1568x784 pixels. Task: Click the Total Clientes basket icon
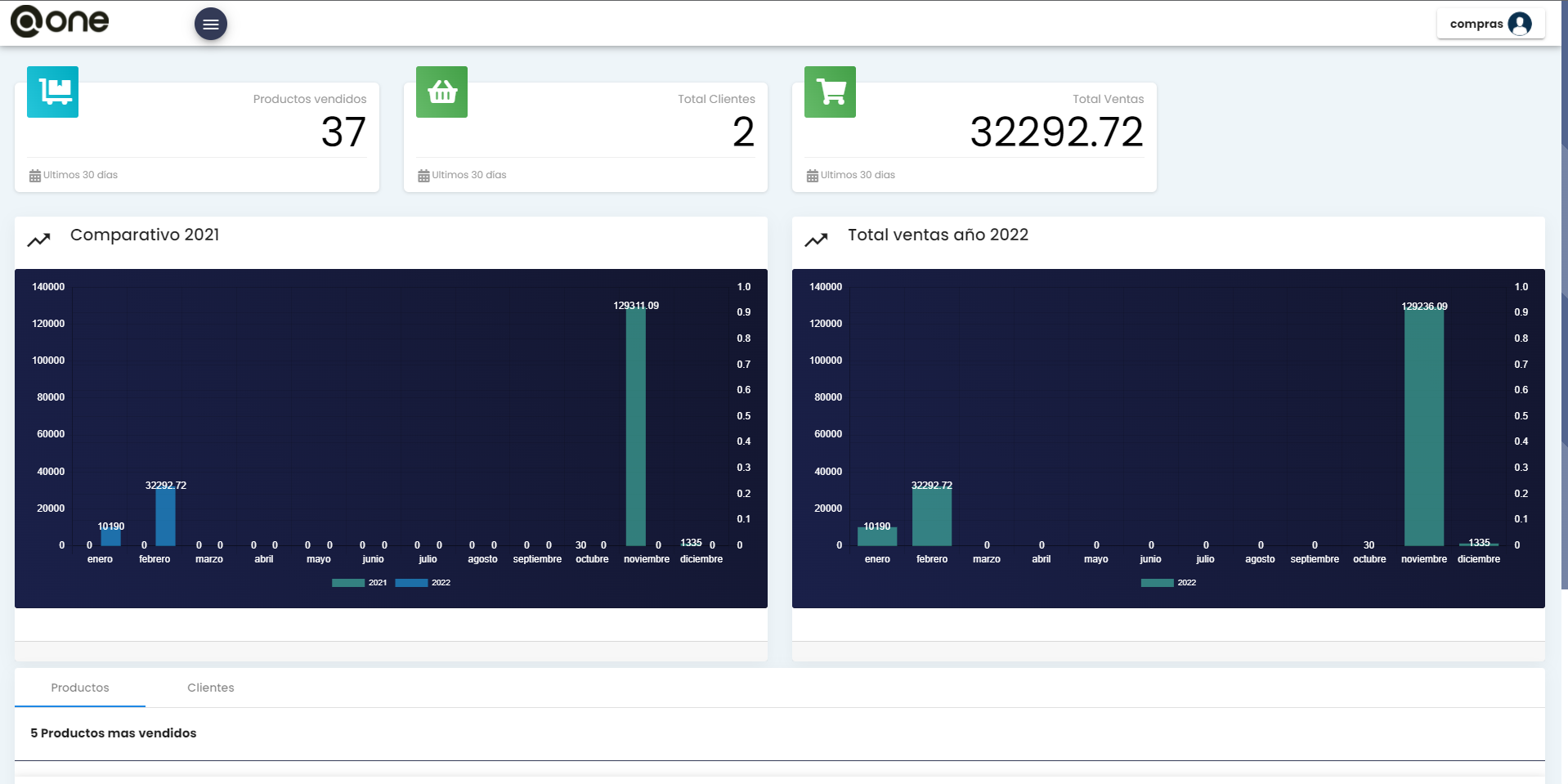(x=441, y=92)
